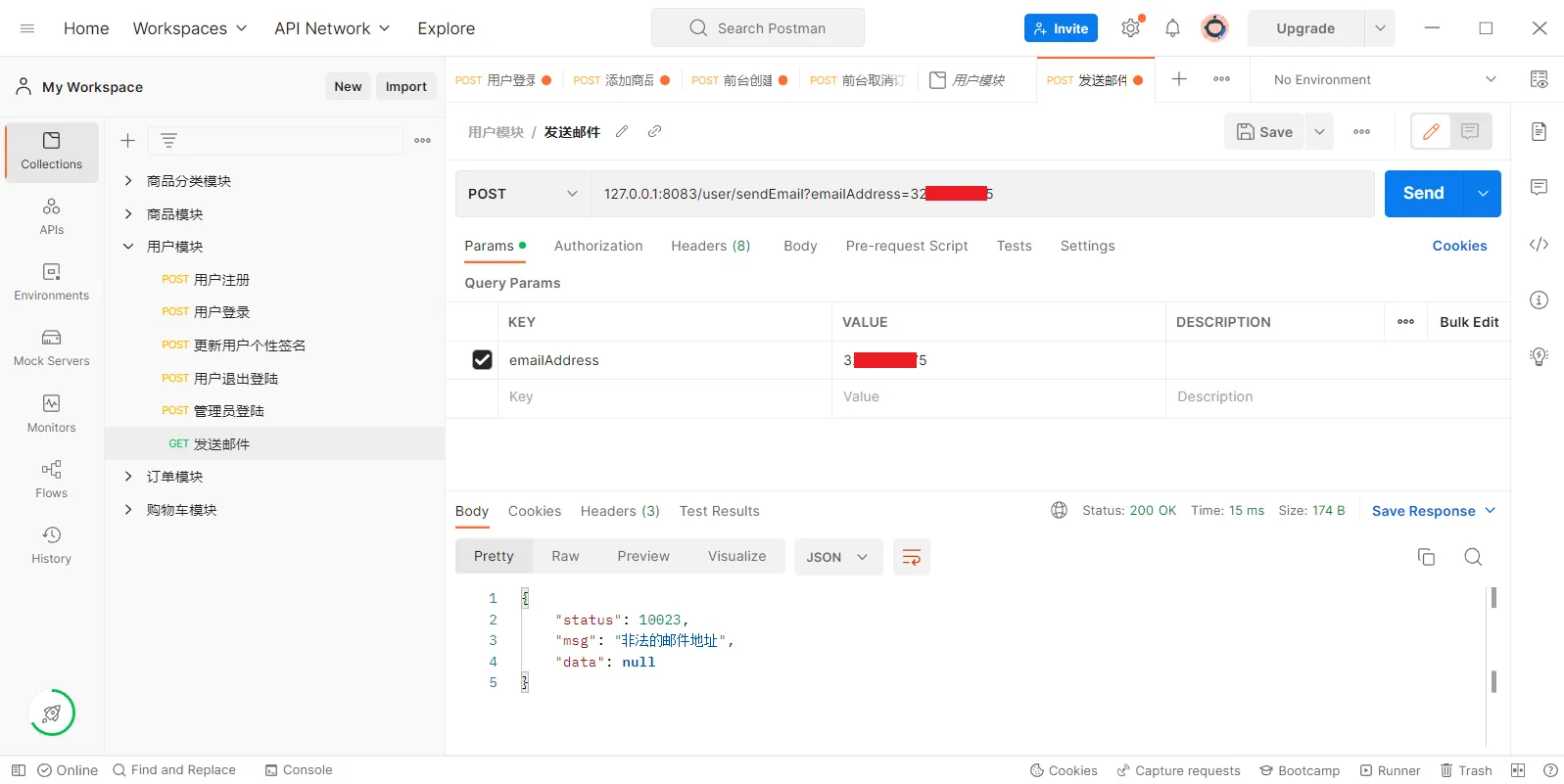The width and height of the screenshot is (1564, 784).
Task: Click the request URL input field
Action: point(979,194)
